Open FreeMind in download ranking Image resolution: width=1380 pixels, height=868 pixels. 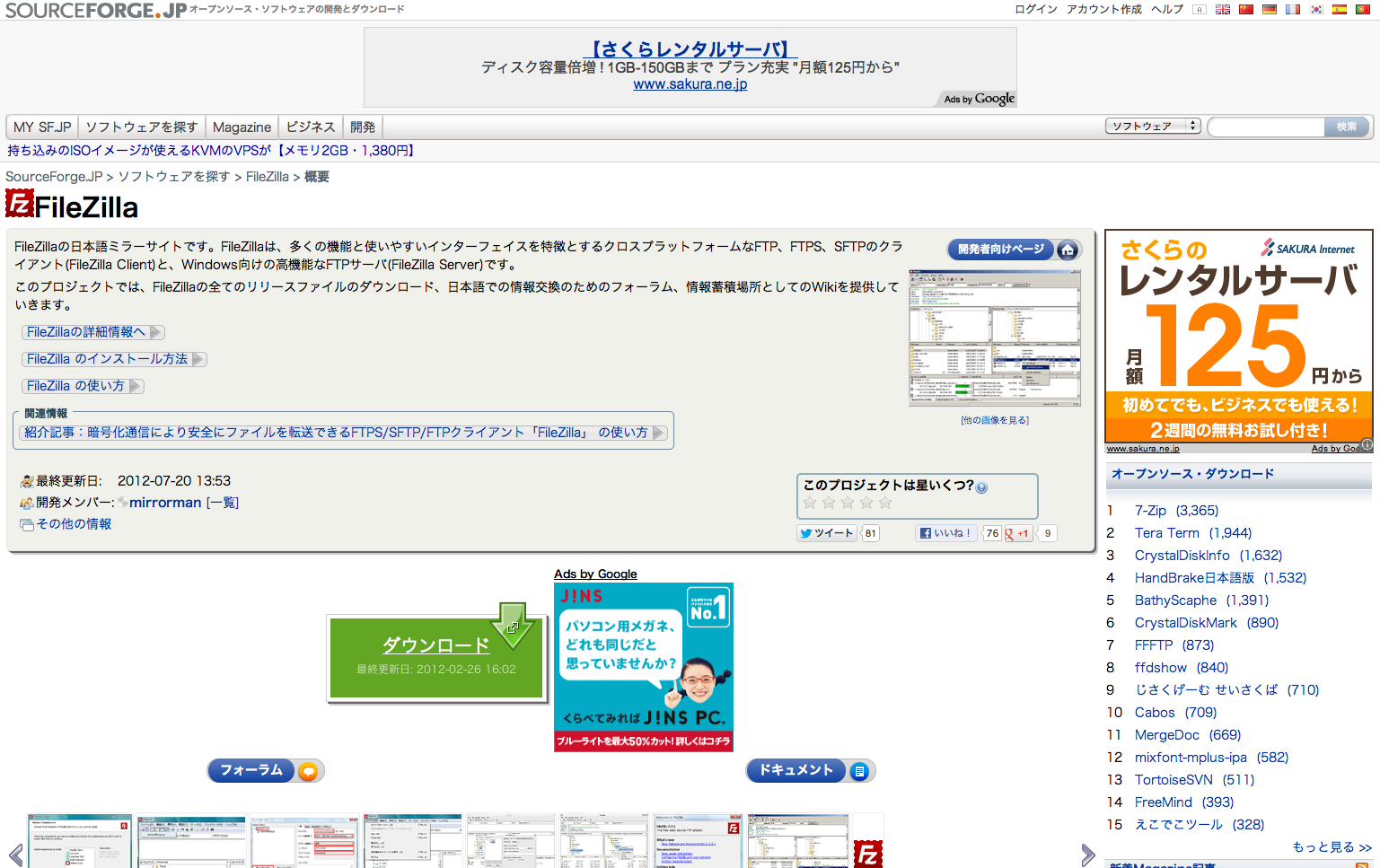click(1164, 802)
